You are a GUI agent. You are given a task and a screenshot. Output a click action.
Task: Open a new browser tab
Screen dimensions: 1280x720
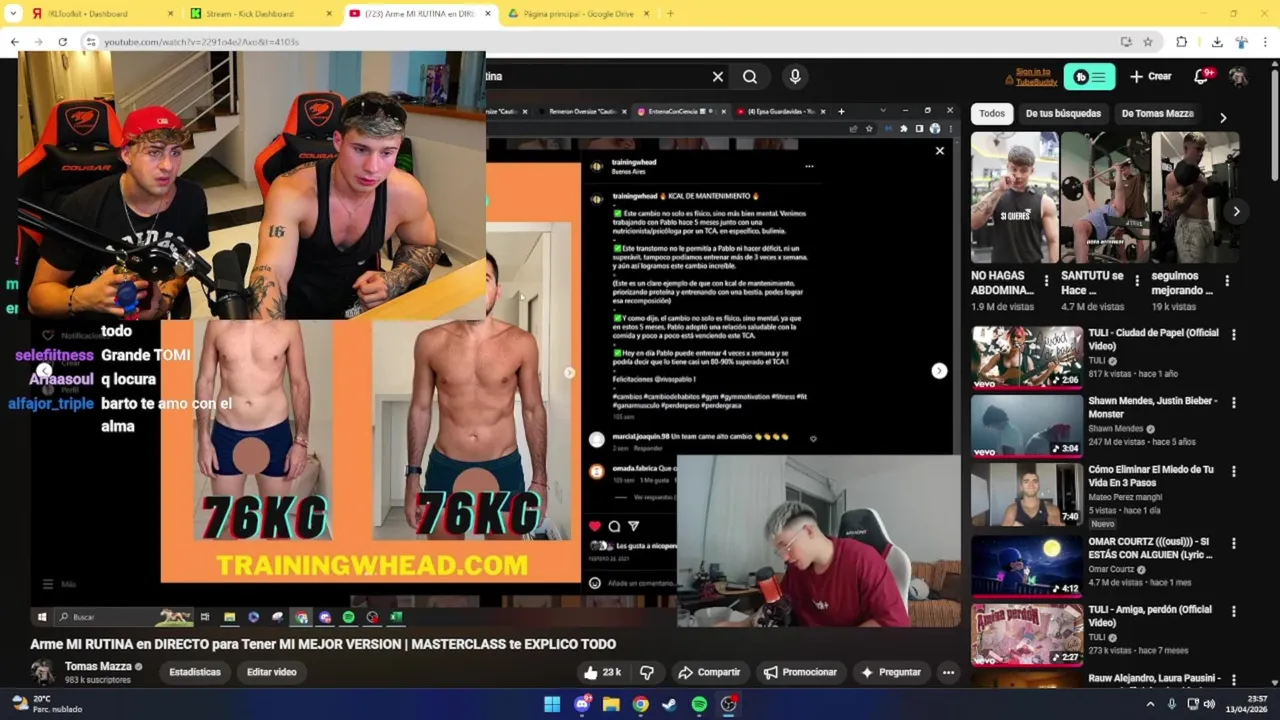(x=670, y=14)
